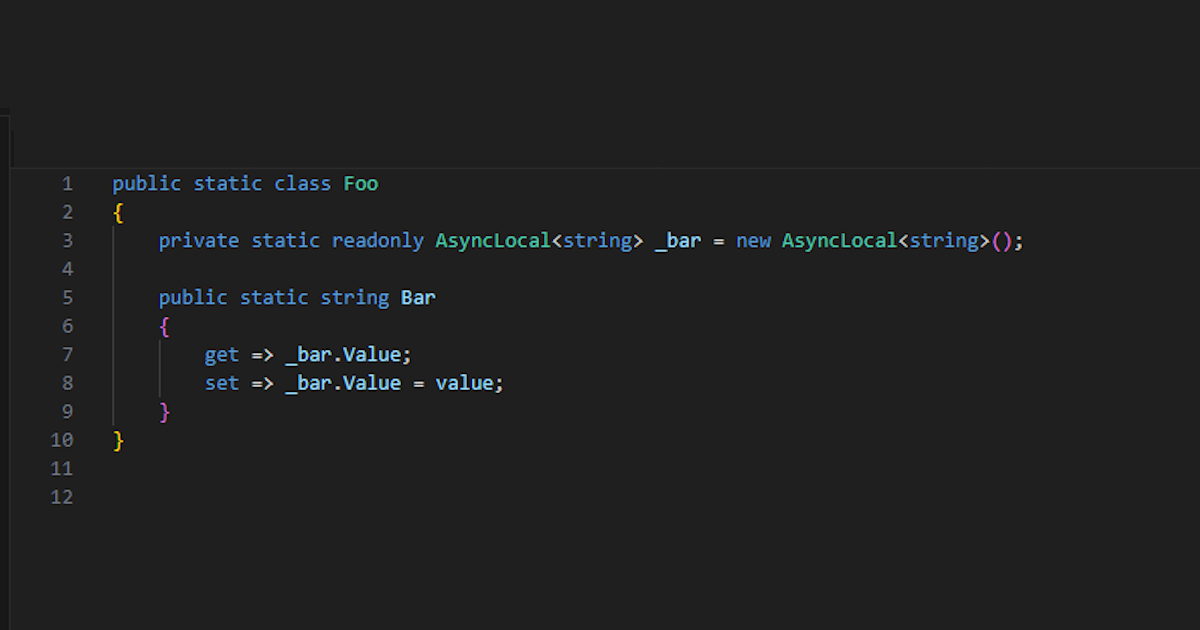Click the 'new' keyword on line 3

pyautogui.click(x=753, y=241)
